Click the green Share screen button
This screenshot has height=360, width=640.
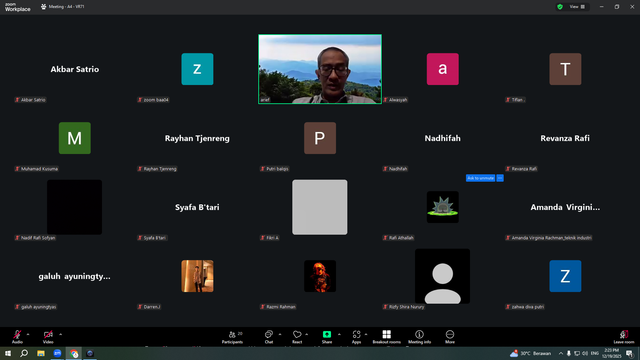(327, 335)
